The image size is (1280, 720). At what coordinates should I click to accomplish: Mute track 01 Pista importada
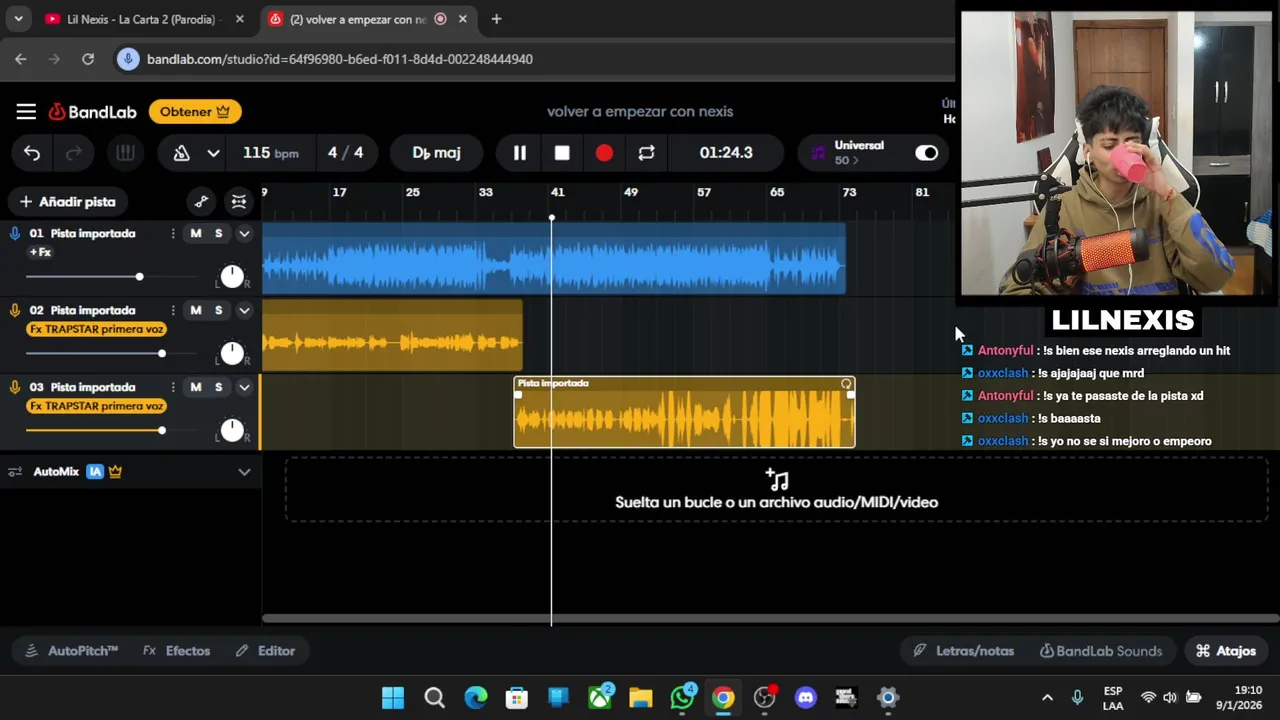coord(196,233)
